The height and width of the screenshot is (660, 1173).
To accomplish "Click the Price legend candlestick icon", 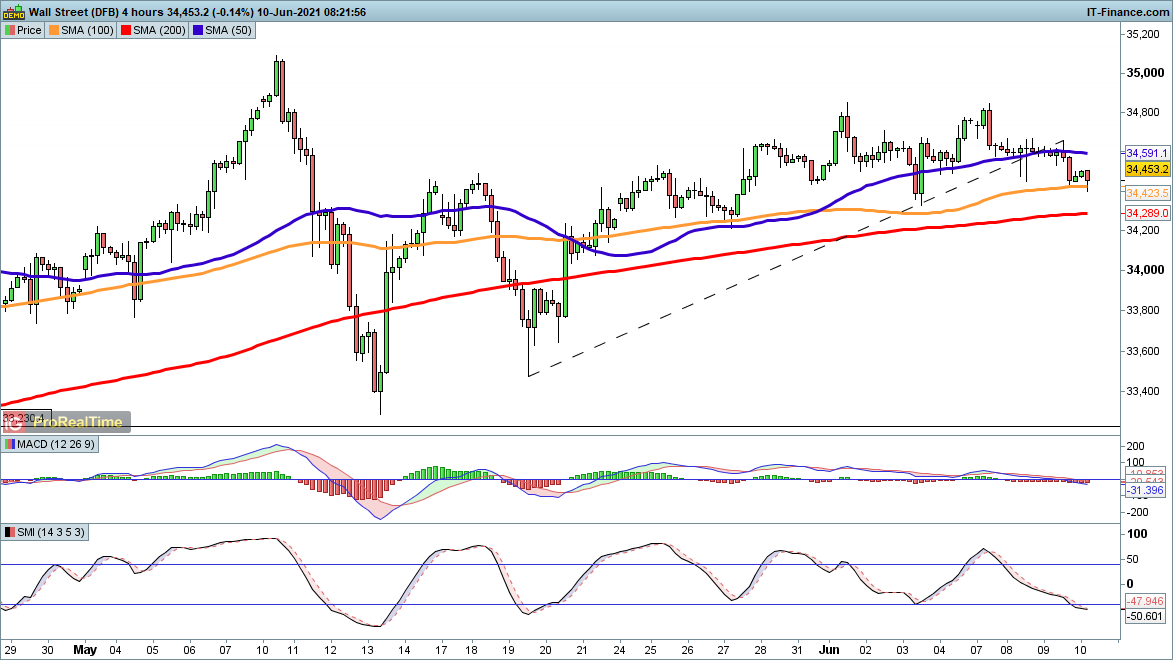I will pos(9,30).
